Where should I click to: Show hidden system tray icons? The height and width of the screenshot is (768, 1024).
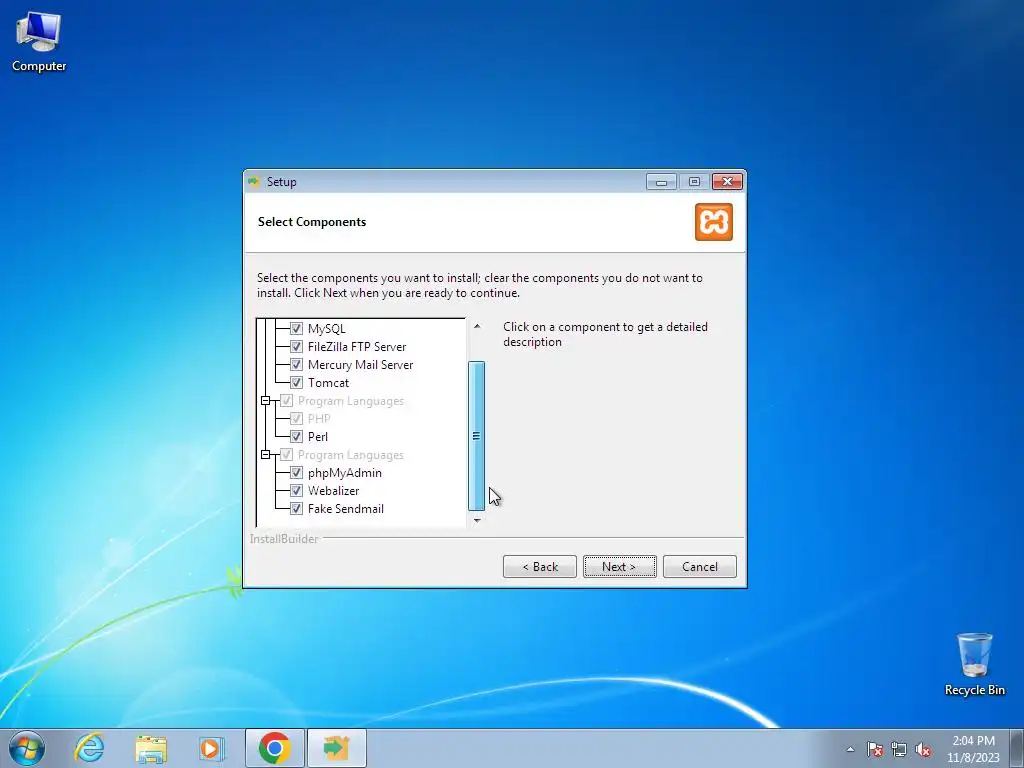point(850,749)
